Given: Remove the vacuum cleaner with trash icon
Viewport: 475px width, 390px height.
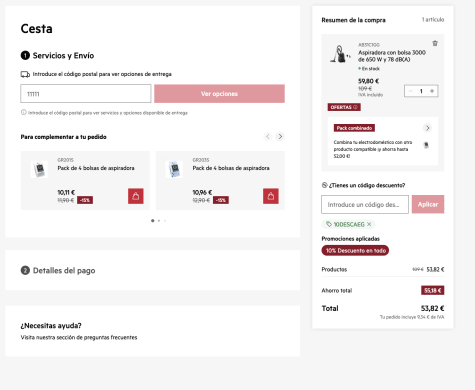Looking at the screenshot, I should [x=435, y=43].
